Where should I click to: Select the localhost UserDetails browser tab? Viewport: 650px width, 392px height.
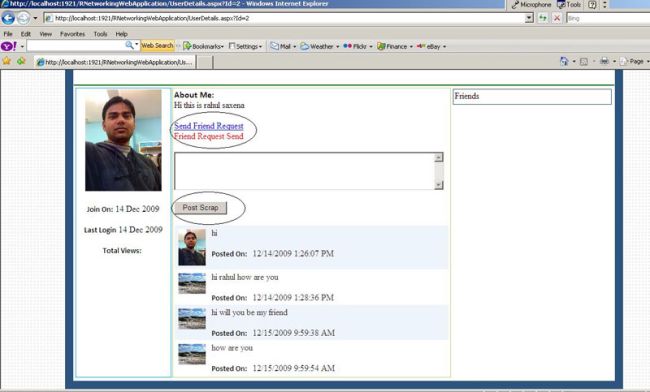[114, 62]
